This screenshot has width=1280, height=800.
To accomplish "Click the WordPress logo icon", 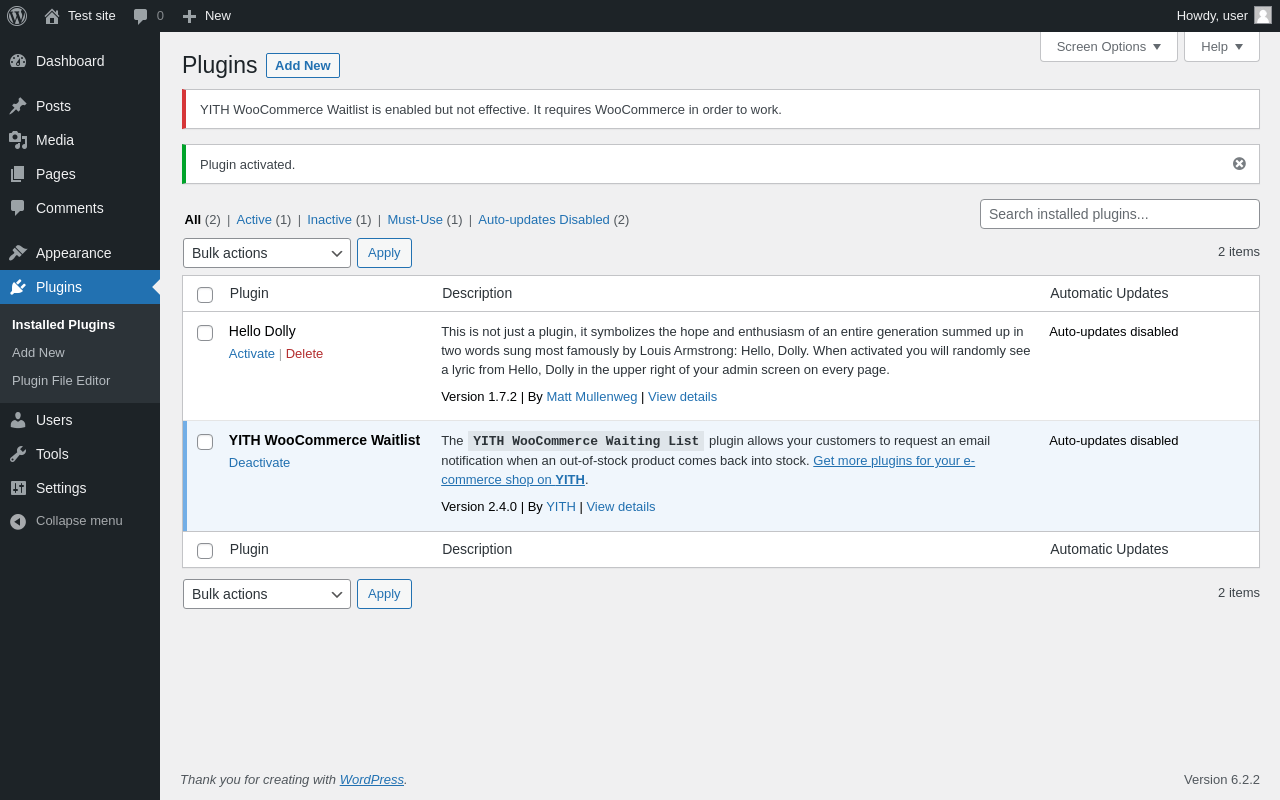I will click(17, 16).
